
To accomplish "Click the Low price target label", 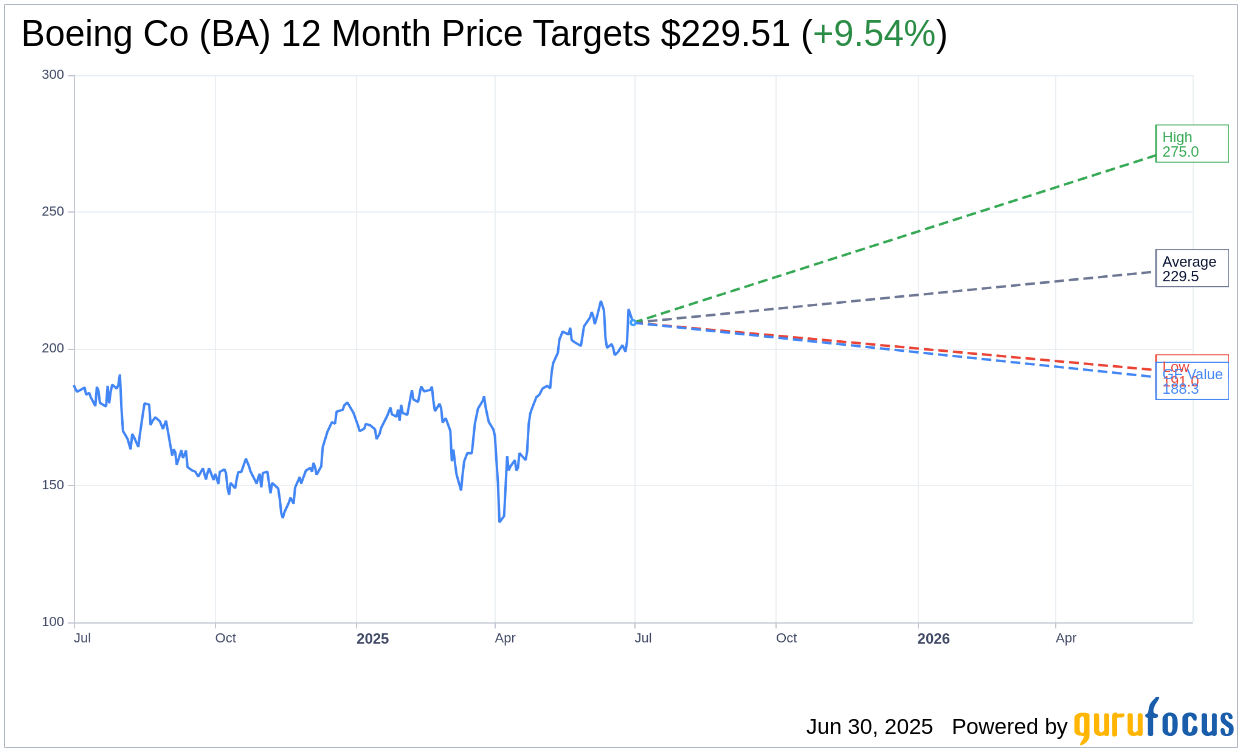I will 1176,364.
